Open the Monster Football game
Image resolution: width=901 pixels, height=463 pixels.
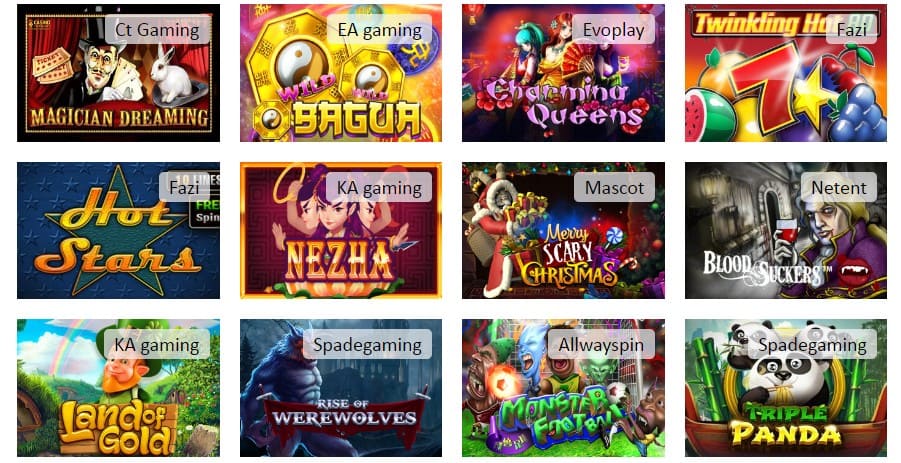[x=563, y=388]
